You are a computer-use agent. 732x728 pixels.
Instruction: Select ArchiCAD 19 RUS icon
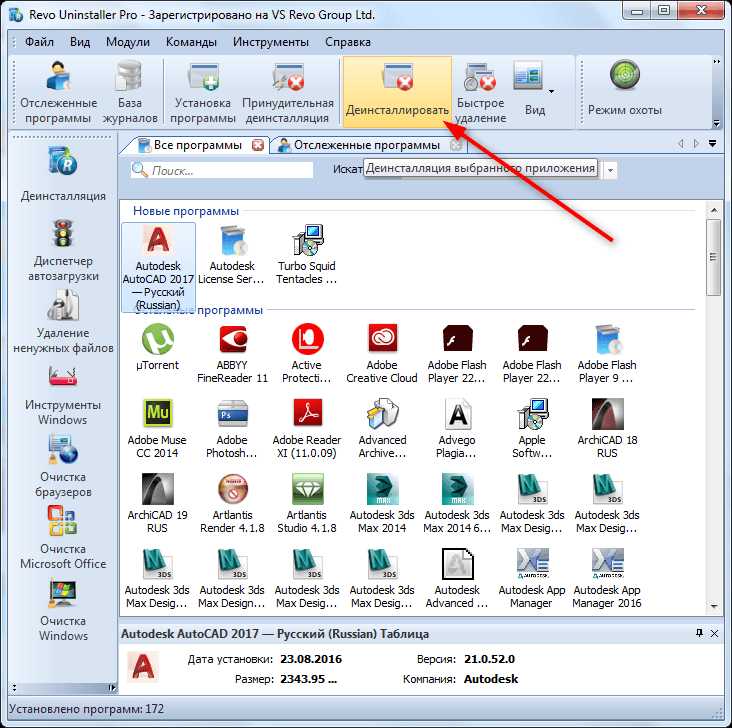click(157, 503)
